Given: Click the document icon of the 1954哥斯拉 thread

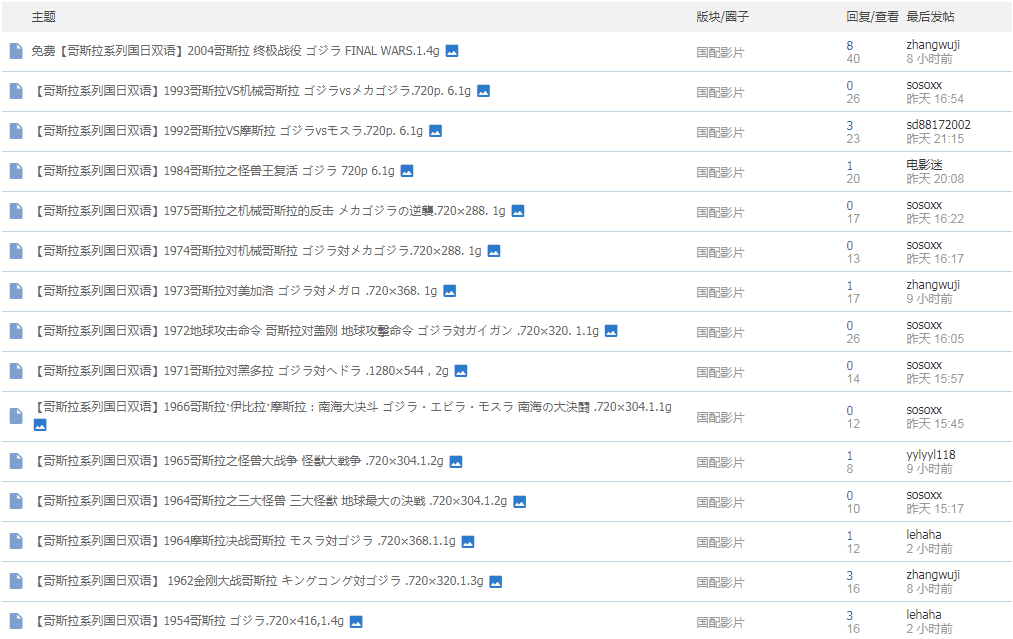Looking at the screenshot, I should click(x=14, y=618).
